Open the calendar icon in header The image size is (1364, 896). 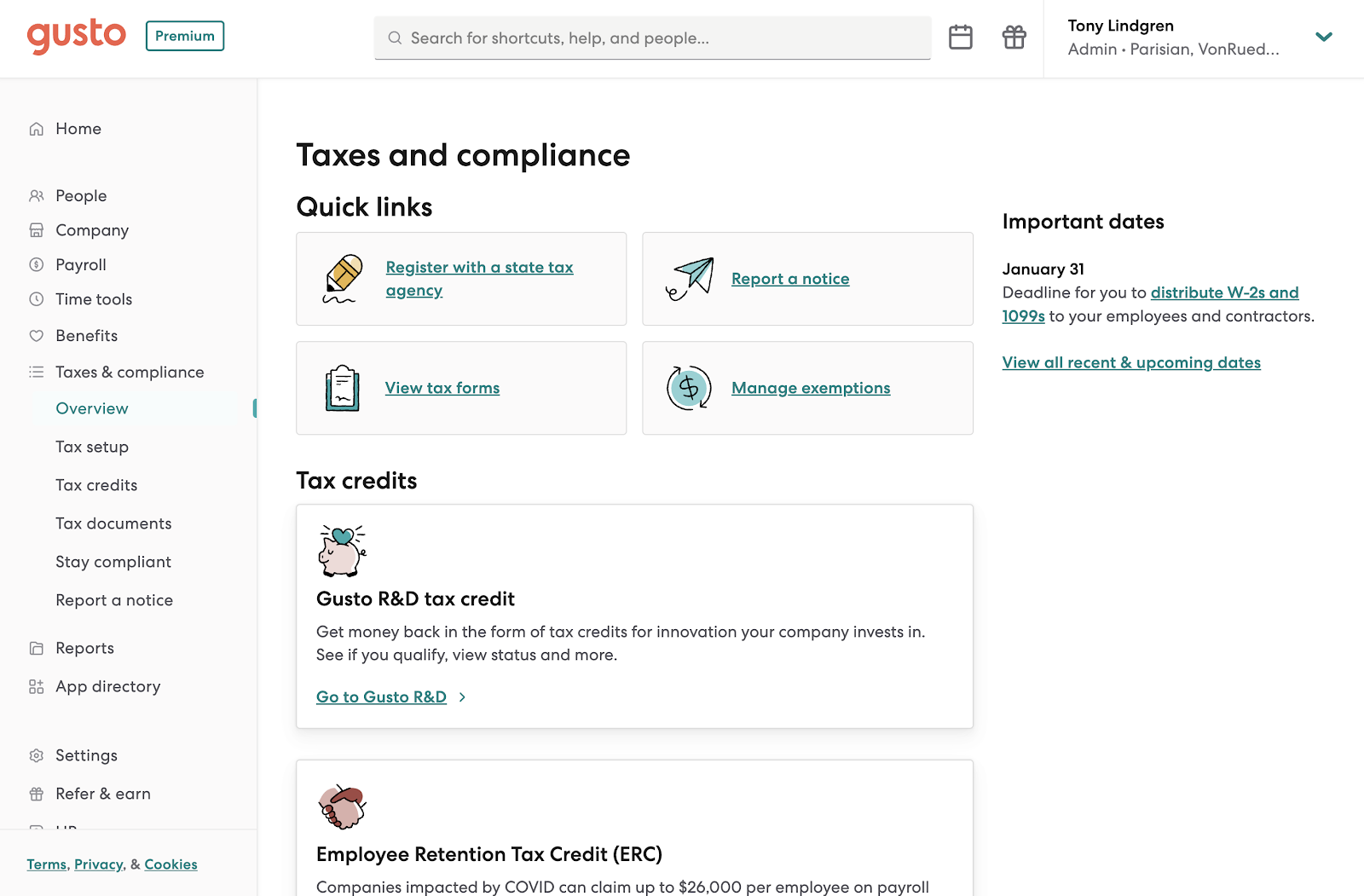point(961,37)
